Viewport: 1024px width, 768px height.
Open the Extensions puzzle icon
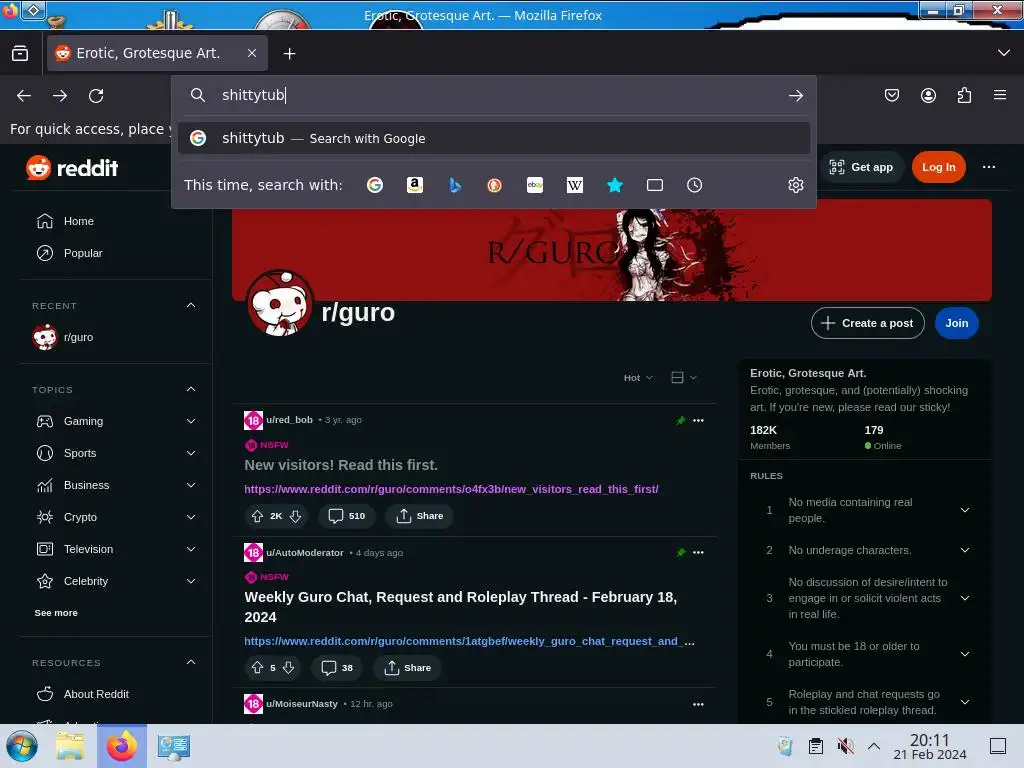[x=964, y=95]
